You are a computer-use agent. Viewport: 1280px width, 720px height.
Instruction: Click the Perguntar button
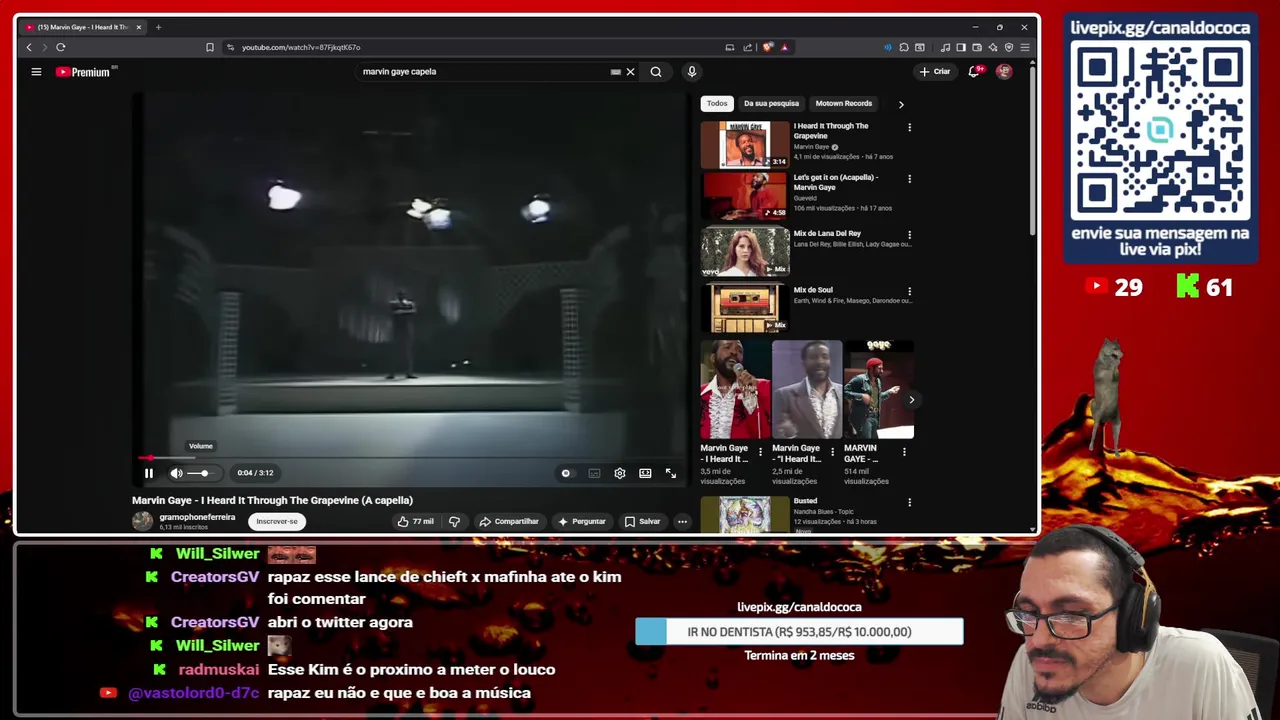tap(582, 521)
